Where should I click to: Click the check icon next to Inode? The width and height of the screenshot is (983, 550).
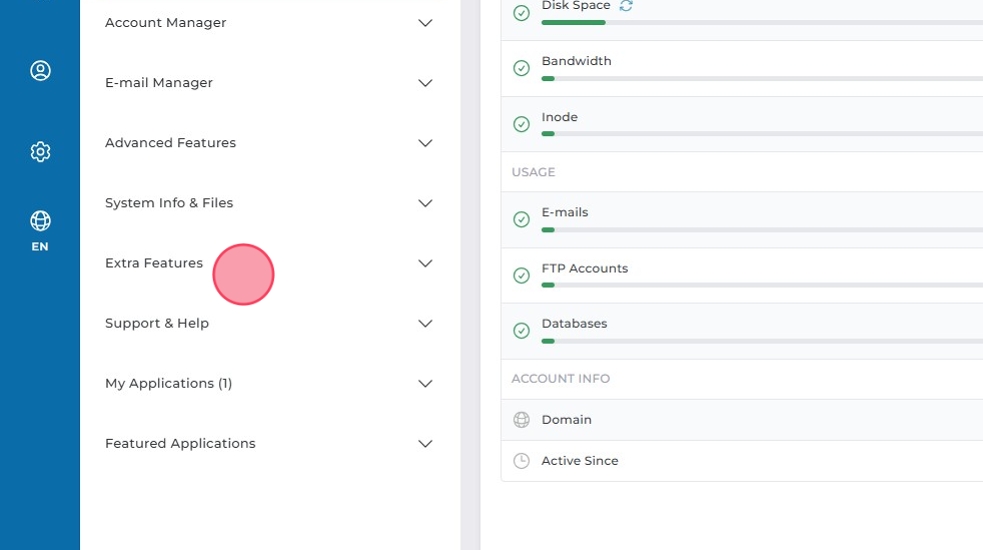[x=521, y=124]
